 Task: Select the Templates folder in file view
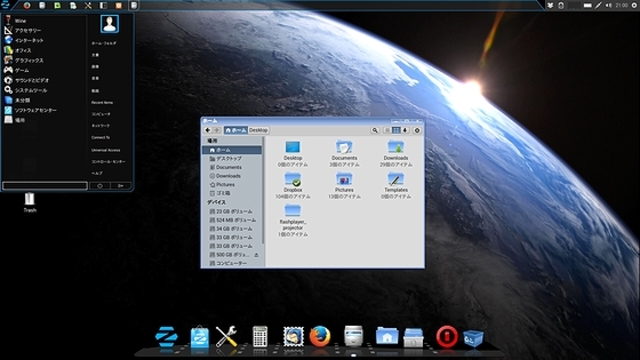pyautogui.click(x=396, y=185)
